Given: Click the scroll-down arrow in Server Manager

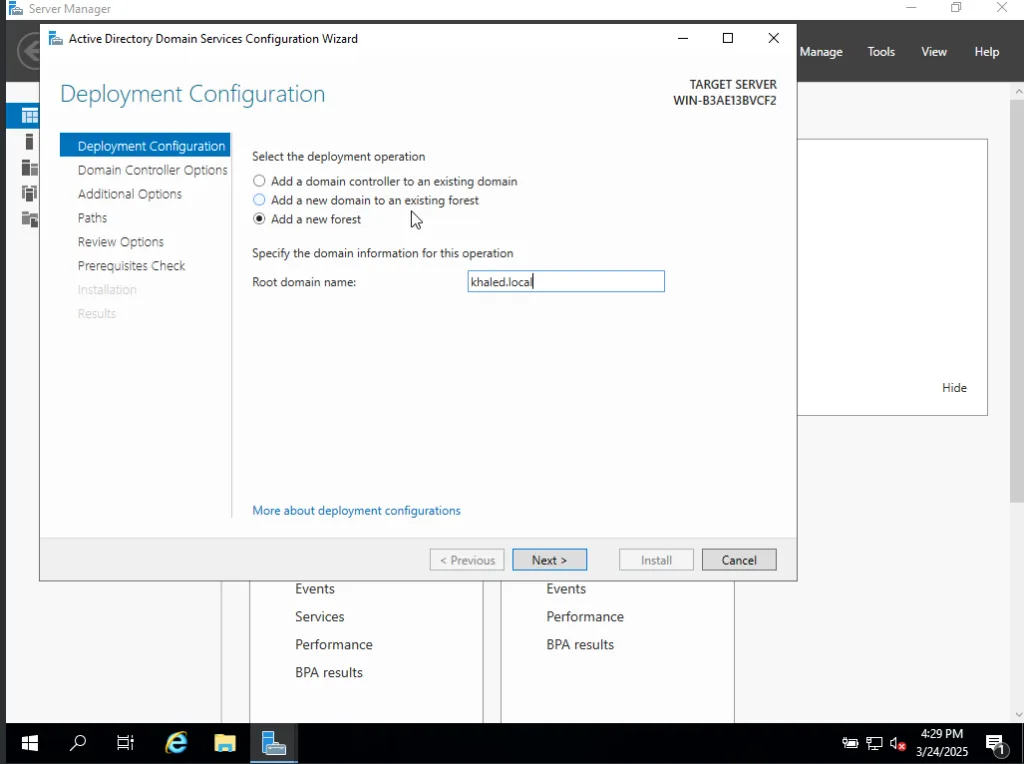Looking at the screenshot, I should [1018, 715].
